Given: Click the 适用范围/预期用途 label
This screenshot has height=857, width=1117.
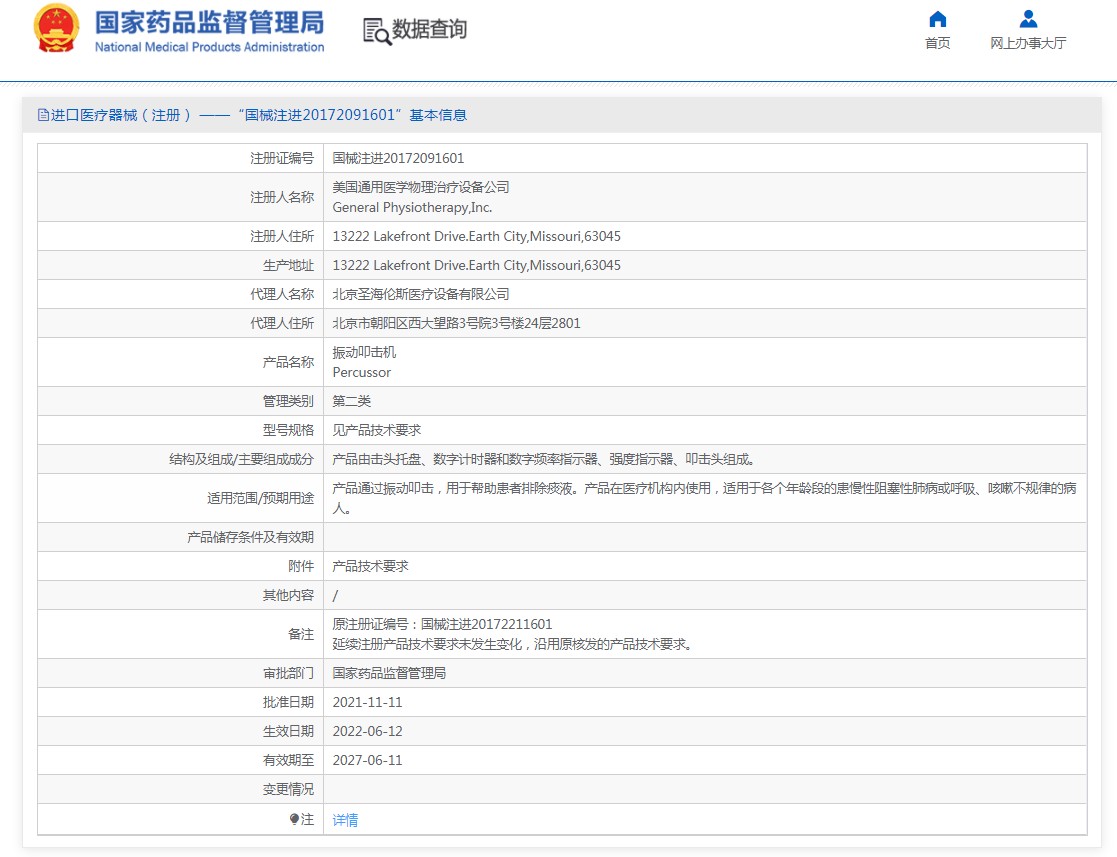Looking at the screenshot, I should [261, 498].
